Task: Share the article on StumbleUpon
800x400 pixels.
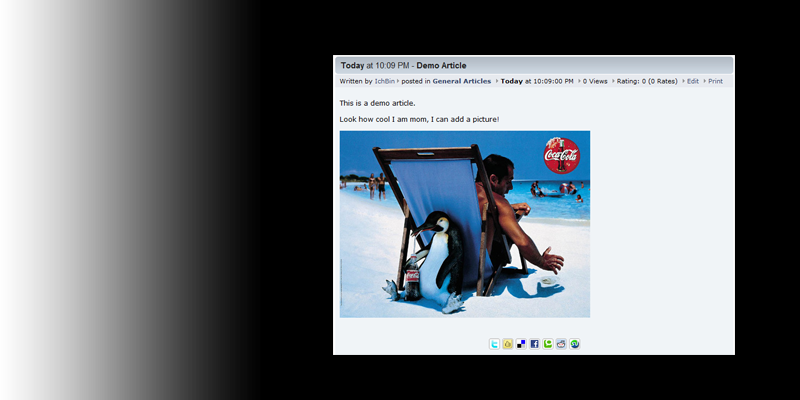Action: coord(575,344)
